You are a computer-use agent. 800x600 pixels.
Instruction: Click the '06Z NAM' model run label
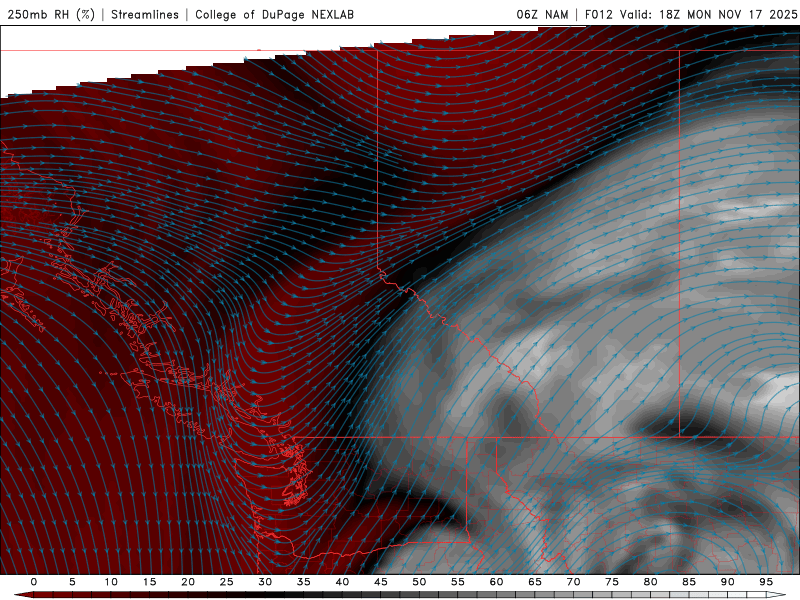point(542,14)
